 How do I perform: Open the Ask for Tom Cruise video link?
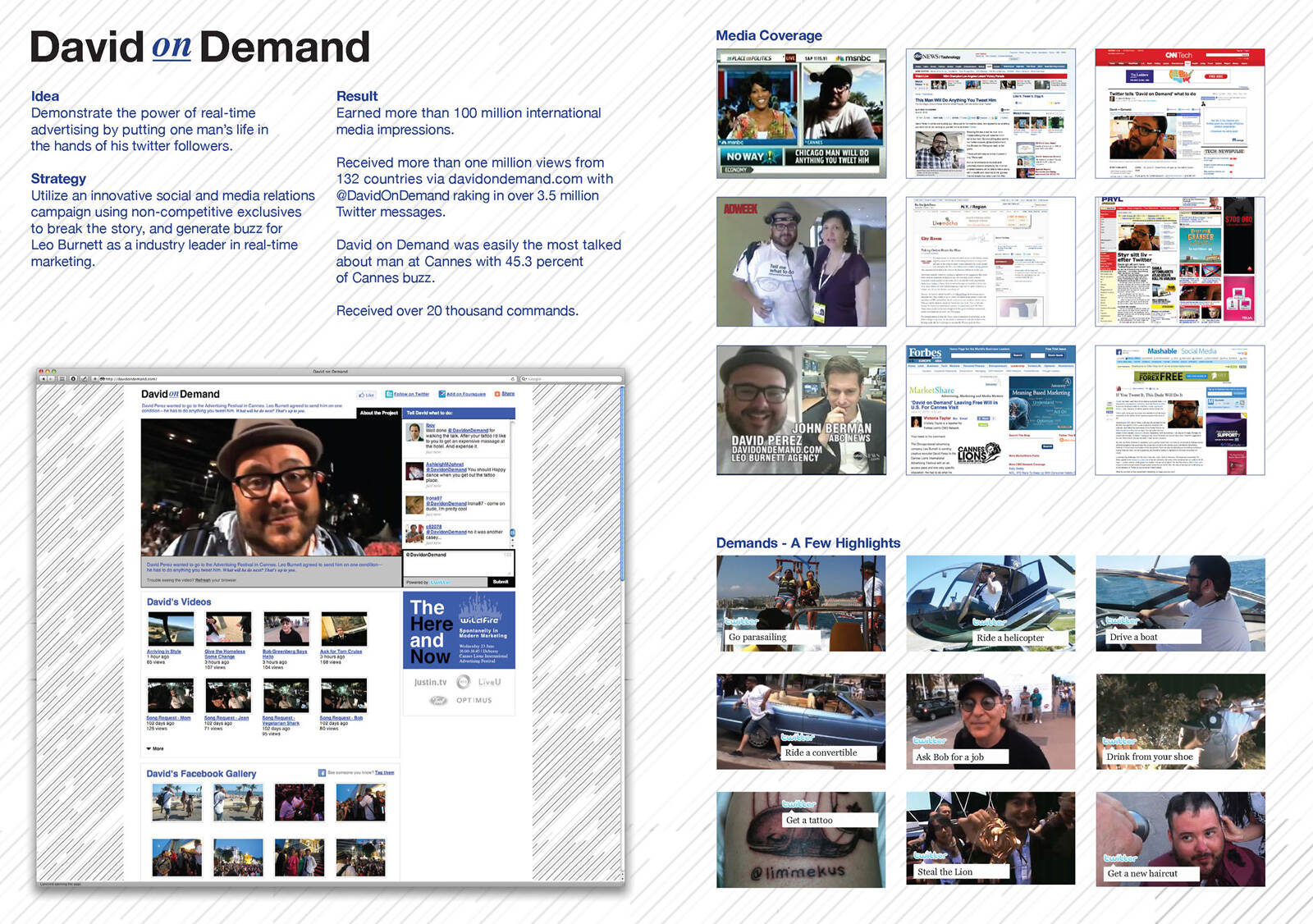point(341,652)
